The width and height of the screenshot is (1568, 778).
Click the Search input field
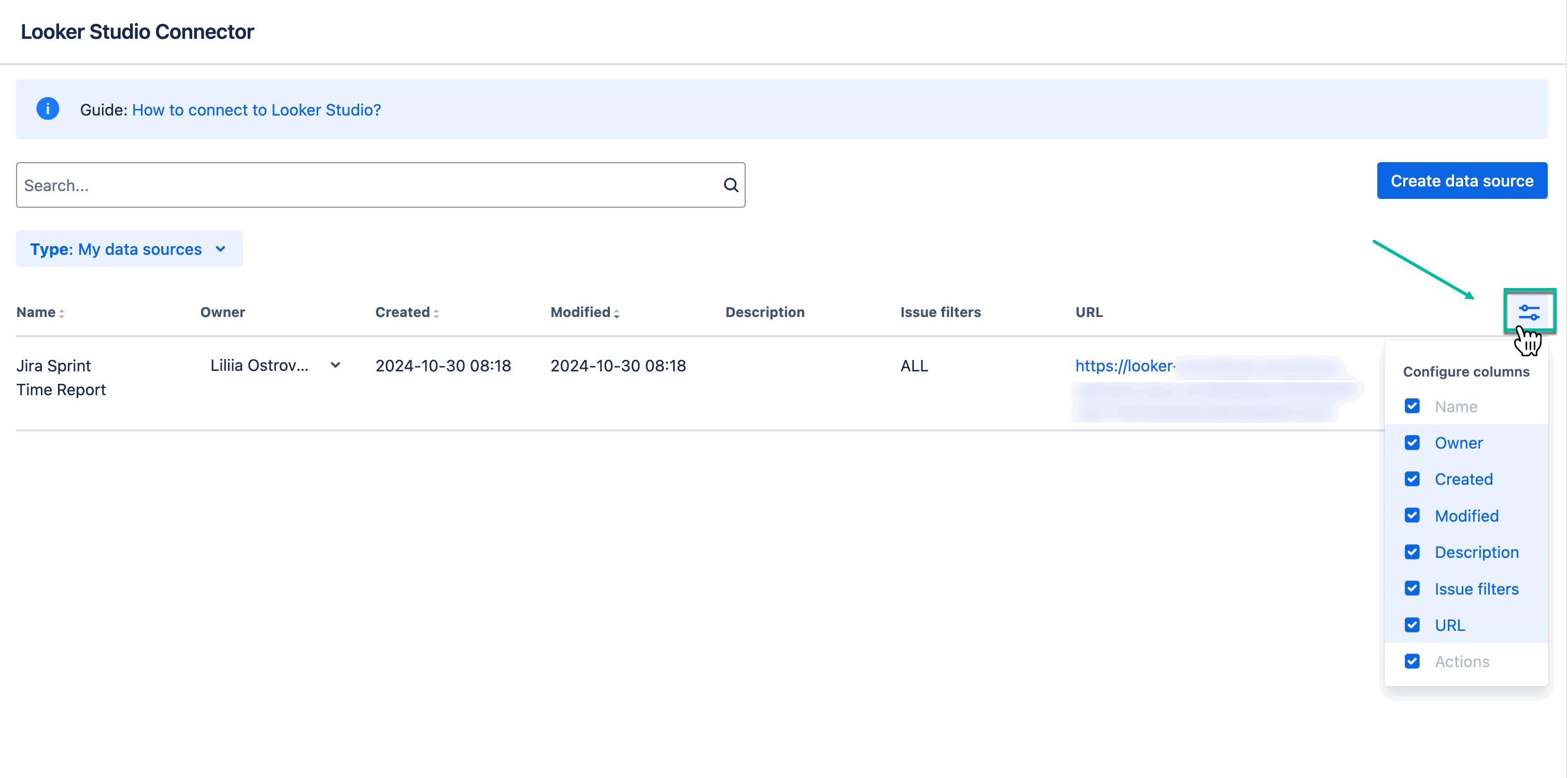coord(365,185)
